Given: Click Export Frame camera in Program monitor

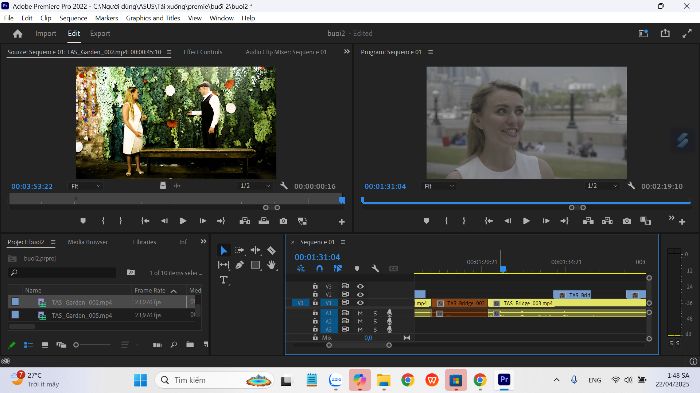Looking at the screenshot, I should [627, 221].
